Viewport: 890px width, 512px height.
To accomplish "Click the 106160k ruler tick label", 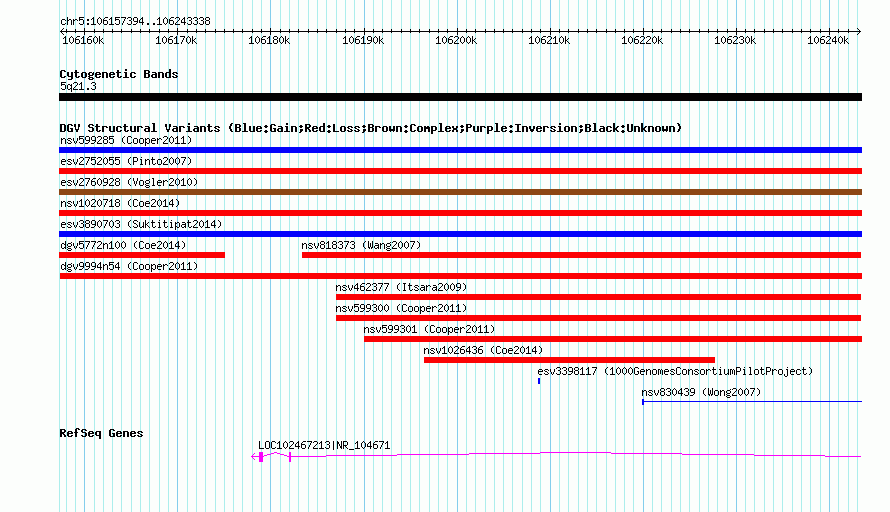I will (x=83, y=40).
